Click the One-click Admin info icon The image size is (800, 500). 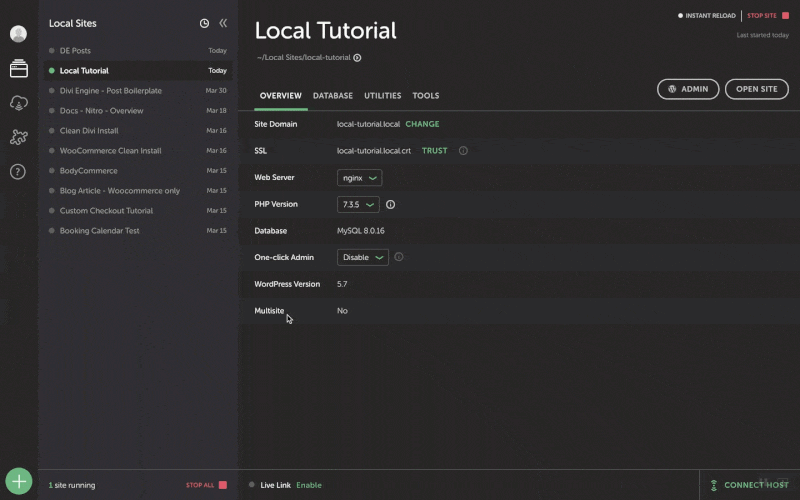(399, 257)
